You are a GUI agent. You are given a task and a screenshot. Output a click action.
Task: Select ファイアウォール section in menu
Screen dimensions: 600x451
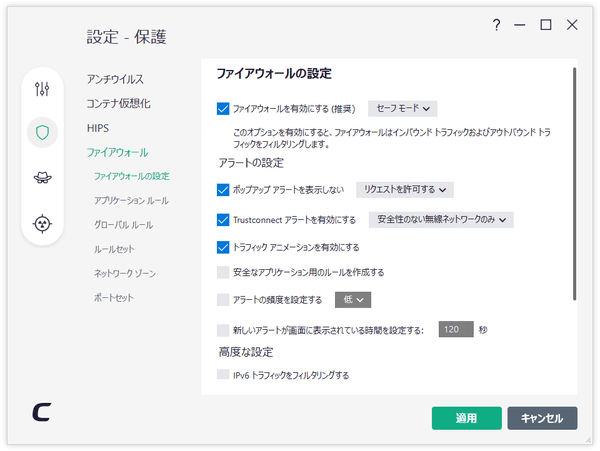[117, 153]
